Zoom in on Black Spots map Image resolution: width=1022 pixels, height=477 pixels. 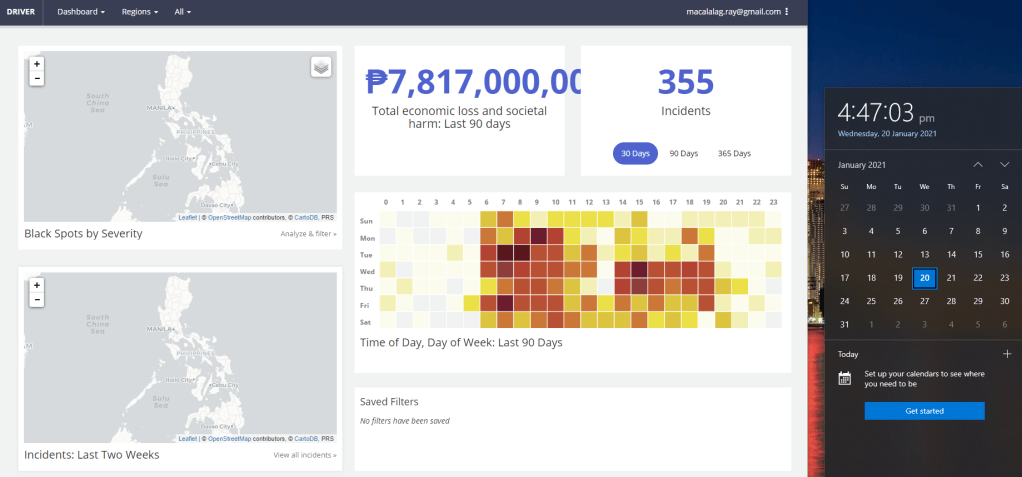(x=37, y=63)
